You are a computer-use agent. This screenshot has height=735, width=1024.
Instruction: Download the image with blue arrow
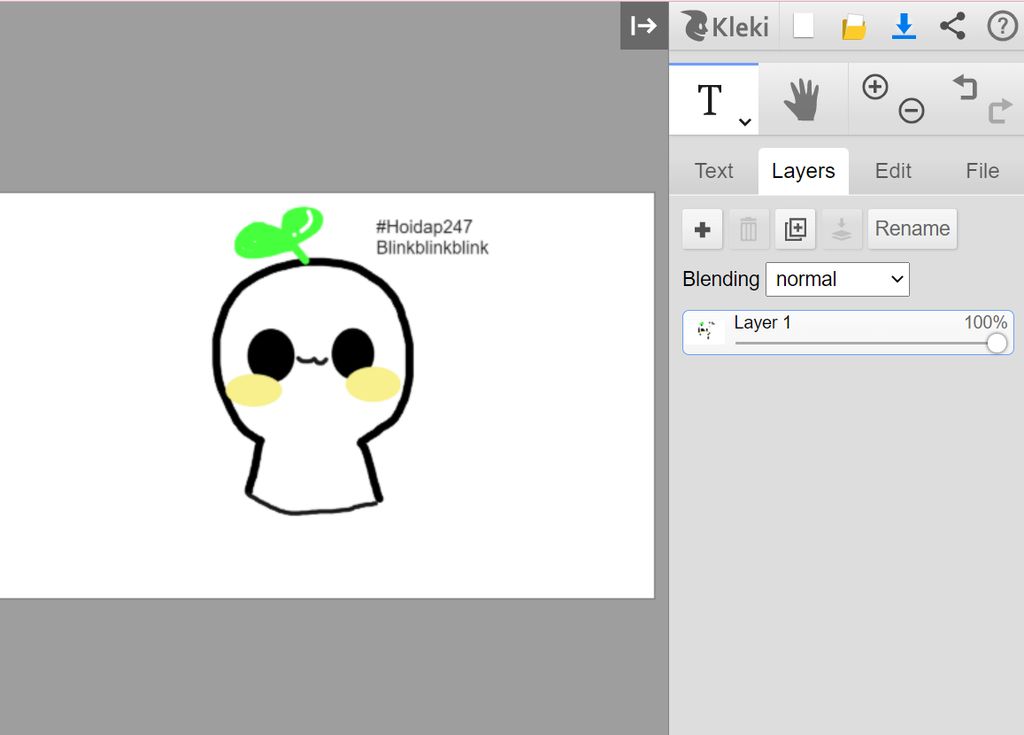coord(904,26)
